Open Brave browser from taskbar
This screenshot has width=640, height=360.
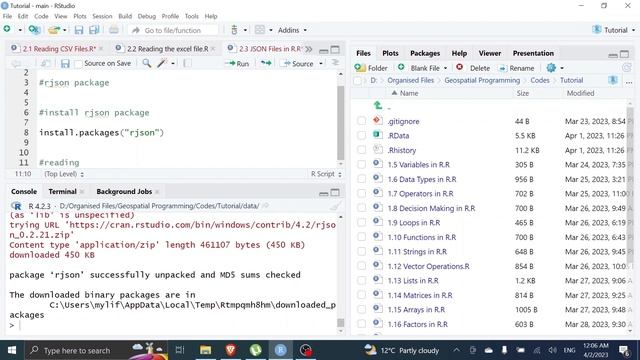231,350
